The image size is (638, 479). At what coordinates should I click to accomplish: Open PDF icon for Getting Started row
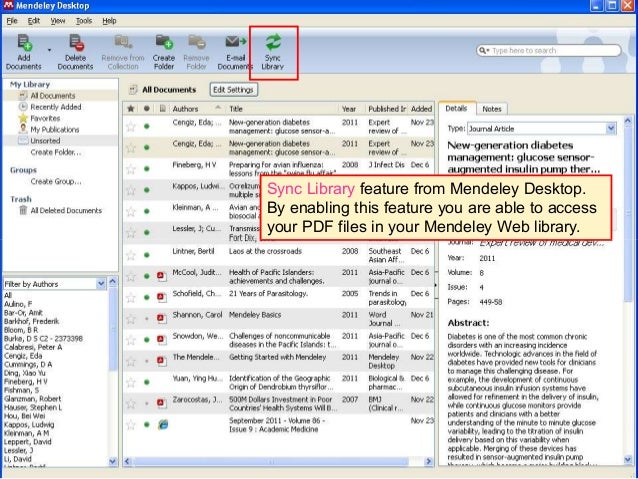click(x=162, y=361)
